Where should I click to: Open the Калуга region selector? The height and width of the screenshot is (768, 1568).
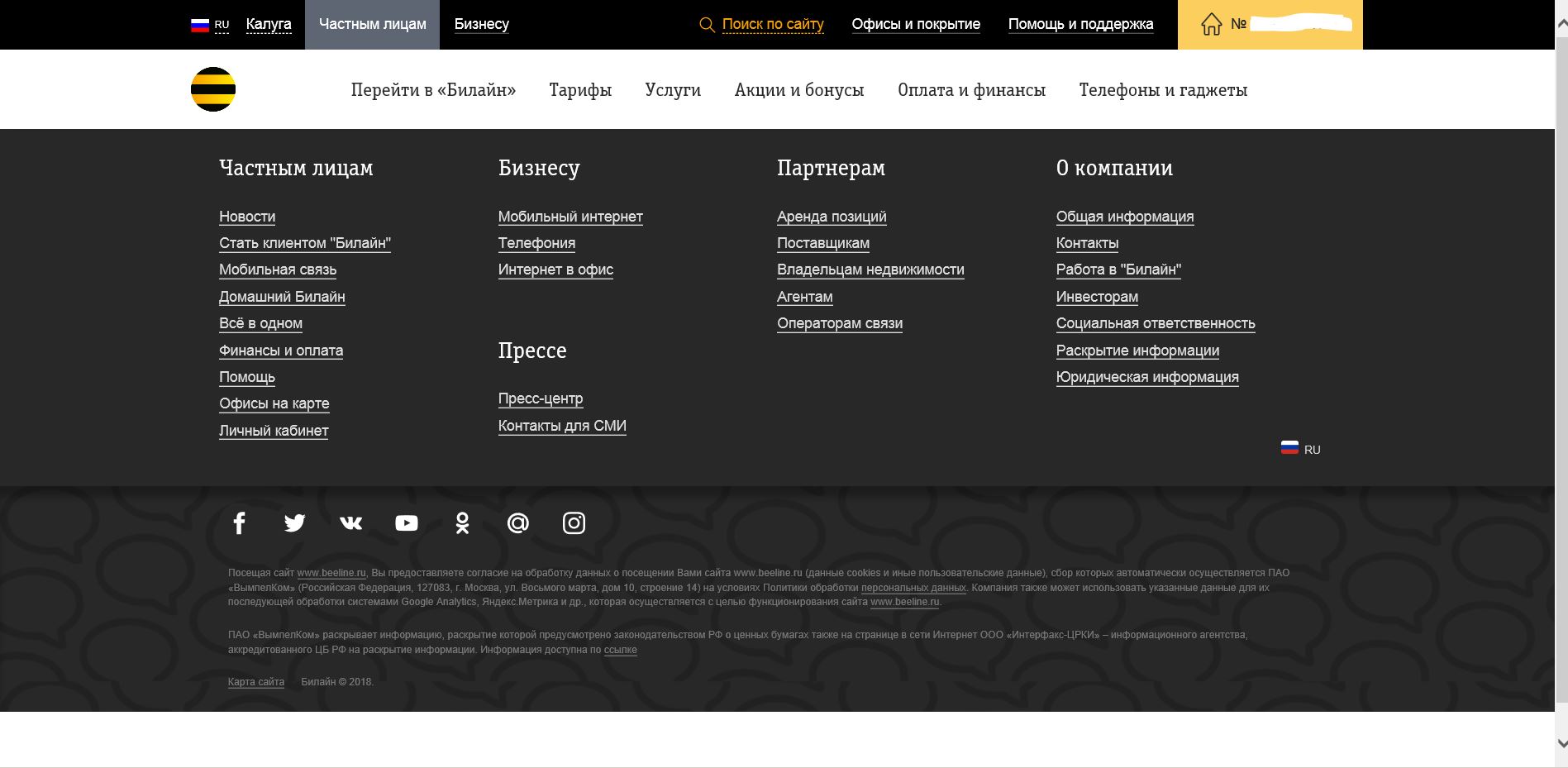pos(269,25)
